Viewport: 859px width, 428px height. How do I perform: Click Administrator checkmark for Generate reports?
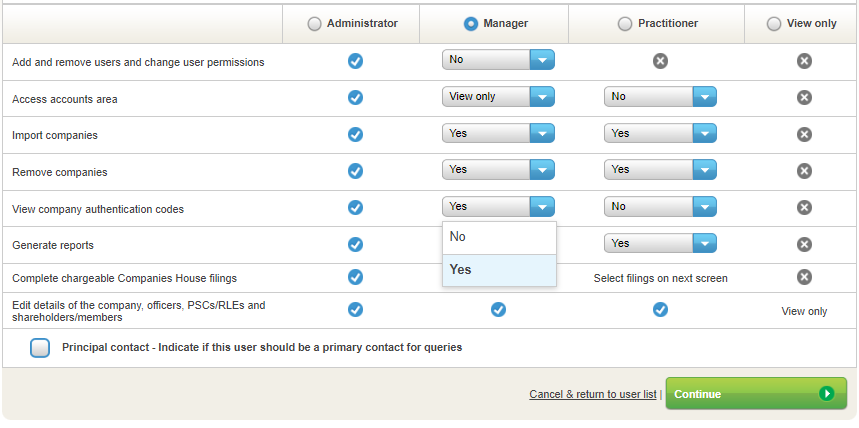click(355, 244)
